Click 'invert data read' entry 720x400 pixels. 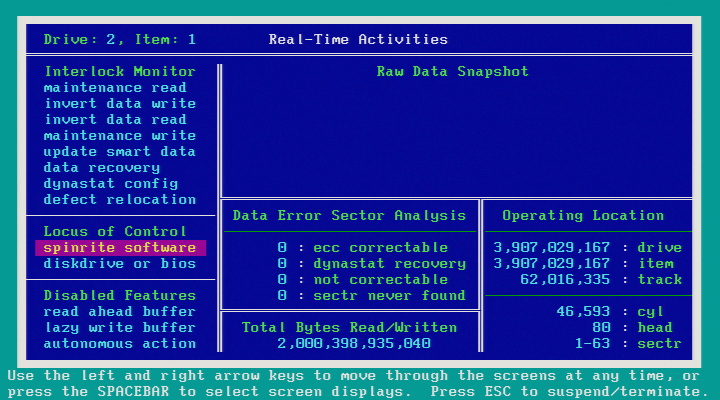[115, 120]
